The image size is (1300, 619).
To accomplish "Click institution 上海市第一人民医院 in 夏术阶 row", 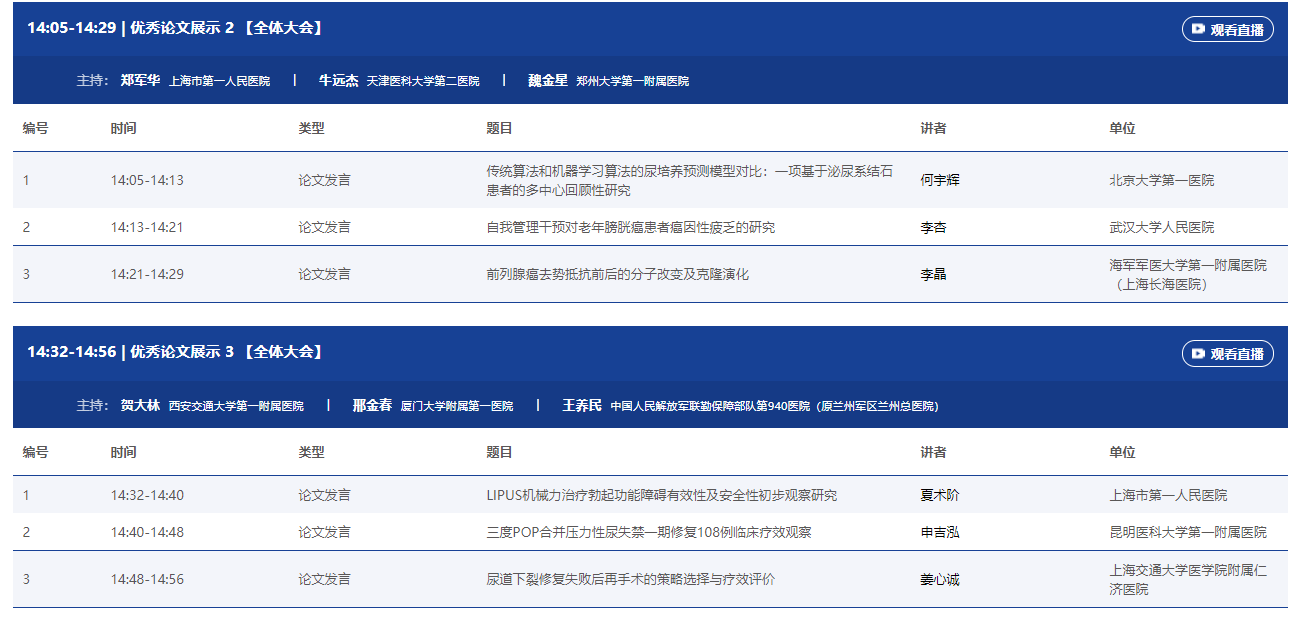I will click(x=1168, y=495).
